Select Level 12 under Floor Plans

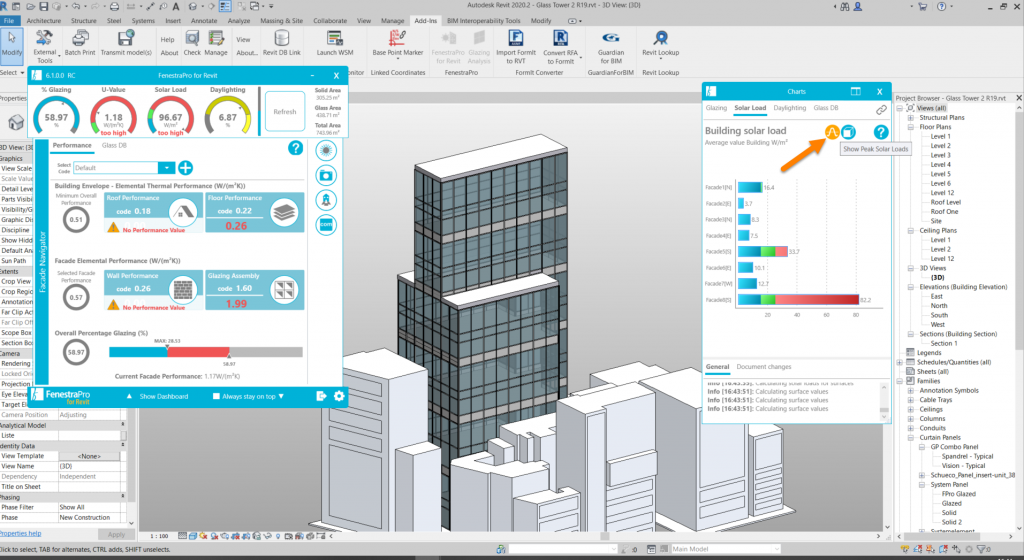[x=942, y=193]
